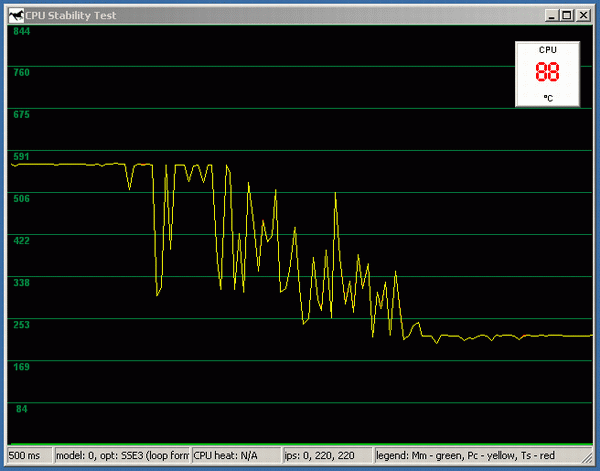Viewport: 600px width, 471px height.
Task: Click the 84 axis label
Action: click(x=22, y=409)
